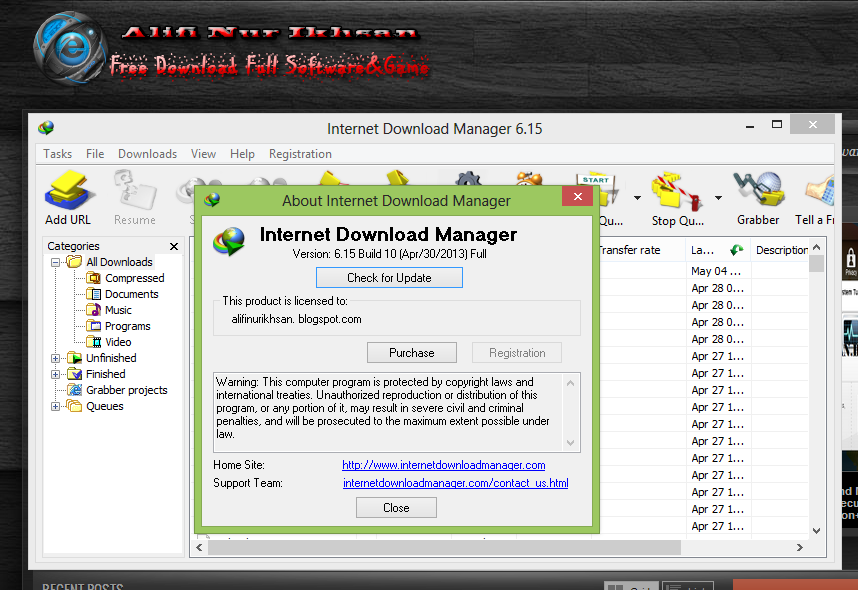Click the warning text scrollbar down arrow
This screenshot has width=858, height=590.
[x=571, y=440]
